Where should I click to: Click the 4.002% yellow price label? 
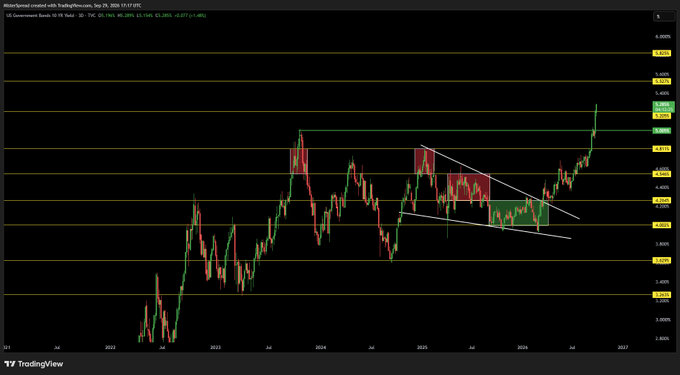[661, 225]
